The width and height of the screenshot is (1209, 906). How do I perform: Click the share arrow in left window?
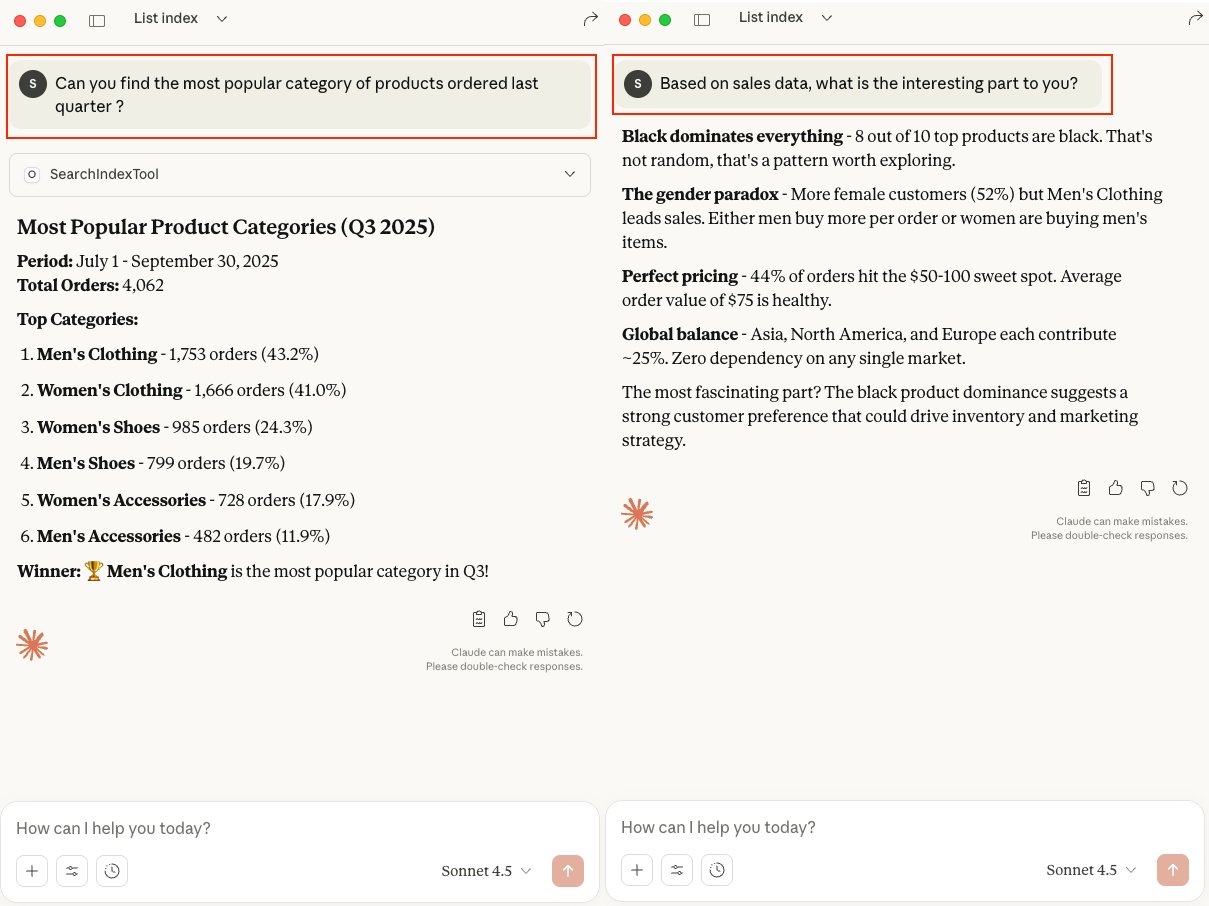(591, 19)
